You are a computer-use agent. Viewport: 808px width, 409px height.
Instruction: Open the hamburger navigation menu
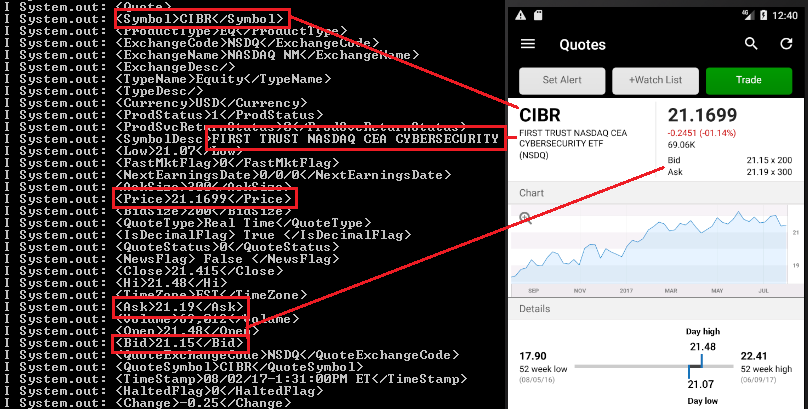point(528,44)
